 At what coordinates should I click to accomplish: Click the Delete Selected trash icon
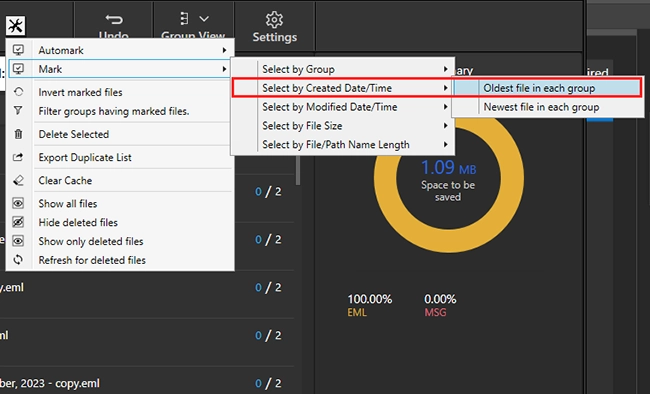(18, 134)
